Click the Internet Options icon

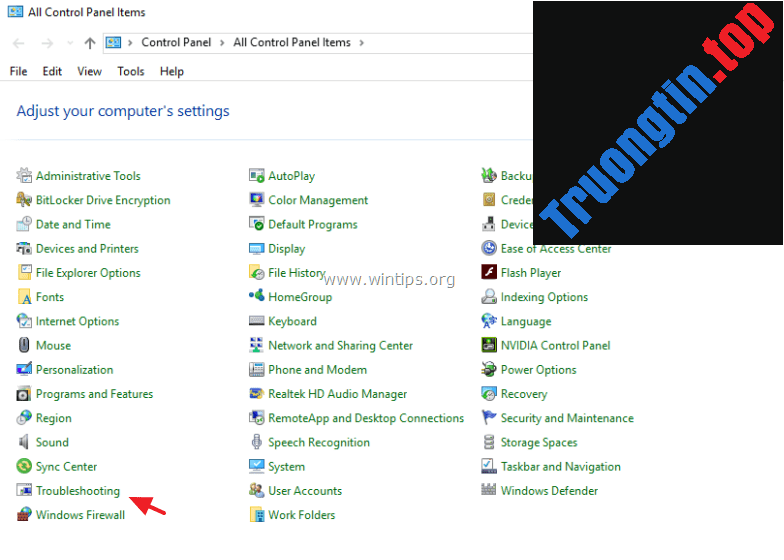pyautogui.click(x=24, y=321)
